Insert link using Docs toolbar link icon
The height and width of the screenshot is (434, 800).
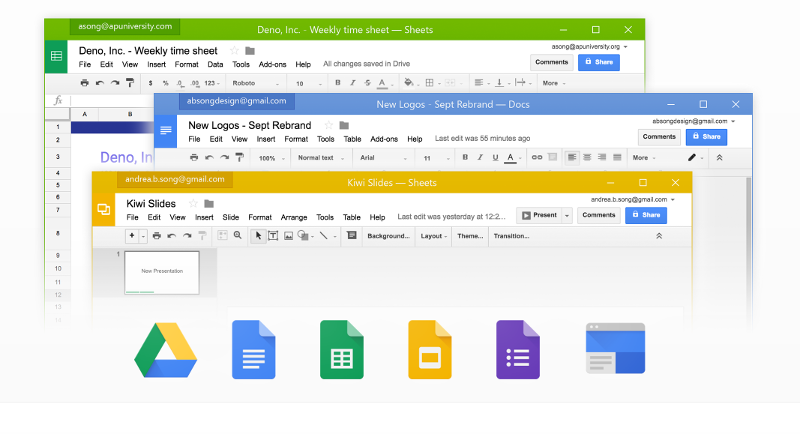tap(537, 157)
